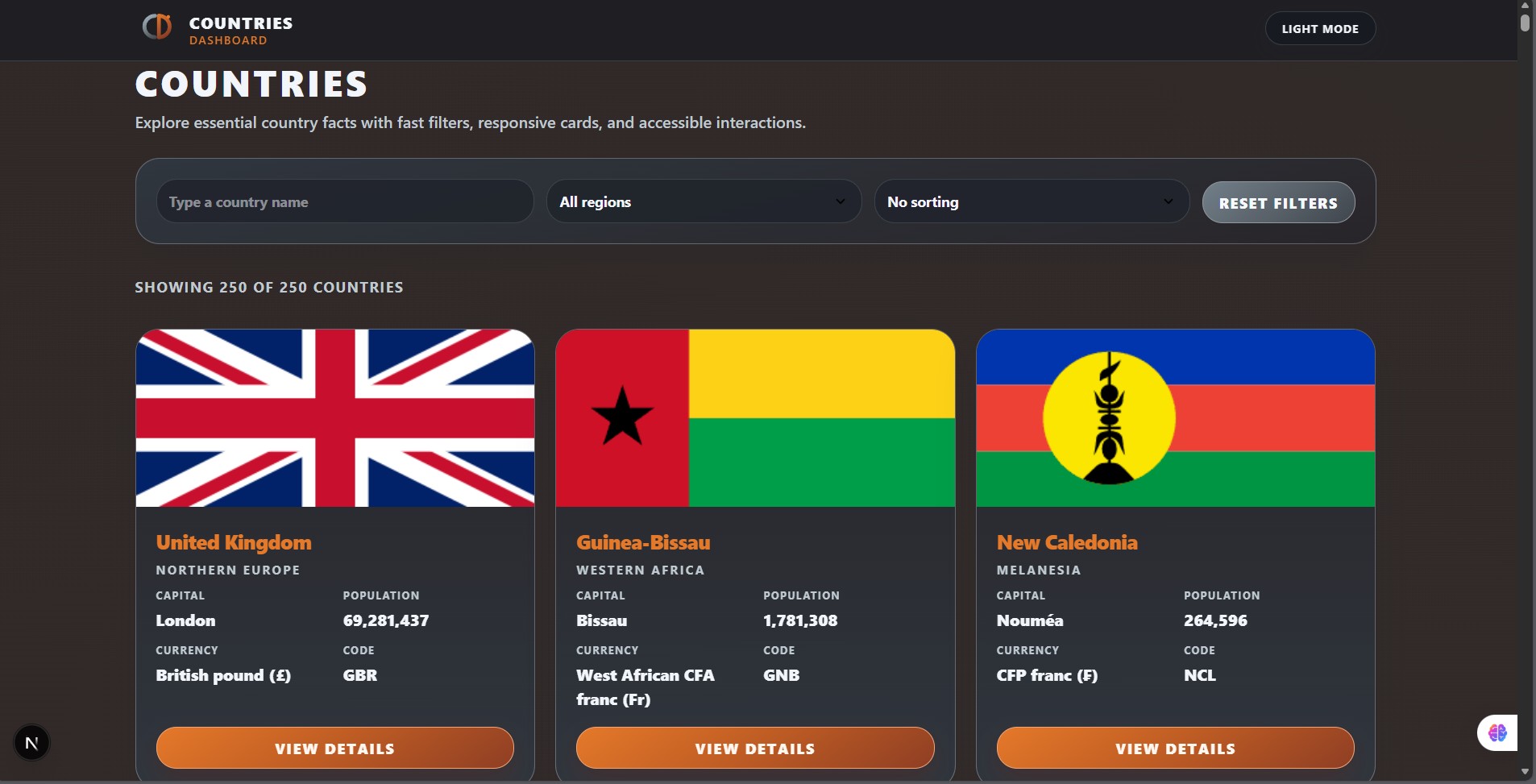Image resolution: width=1536 pixels, height=784 pixels.
Task: Open the AI assistant brain icon
Action: (x=1497, y=732)
